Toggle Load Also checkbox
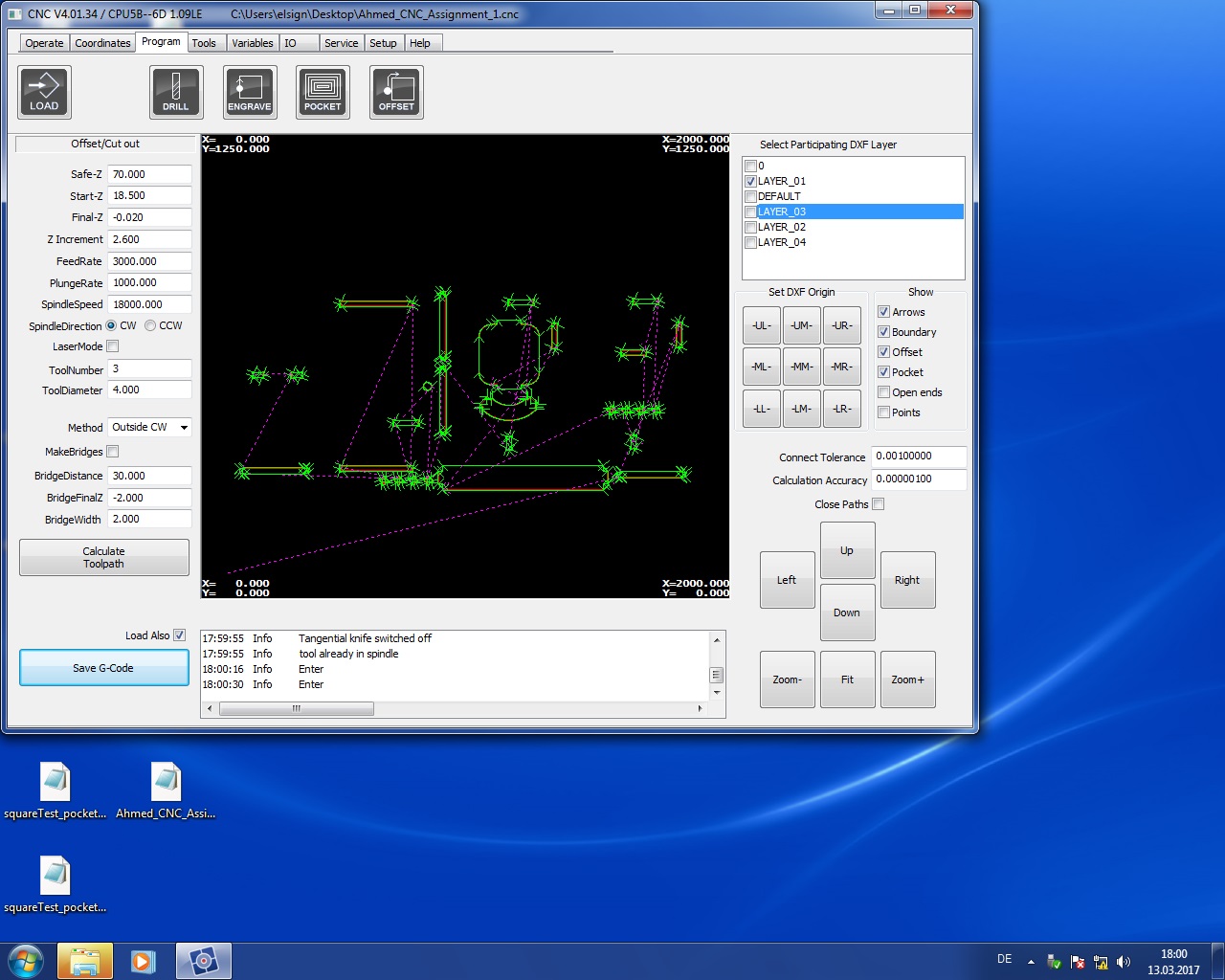1225x980 pixels. 180,635
